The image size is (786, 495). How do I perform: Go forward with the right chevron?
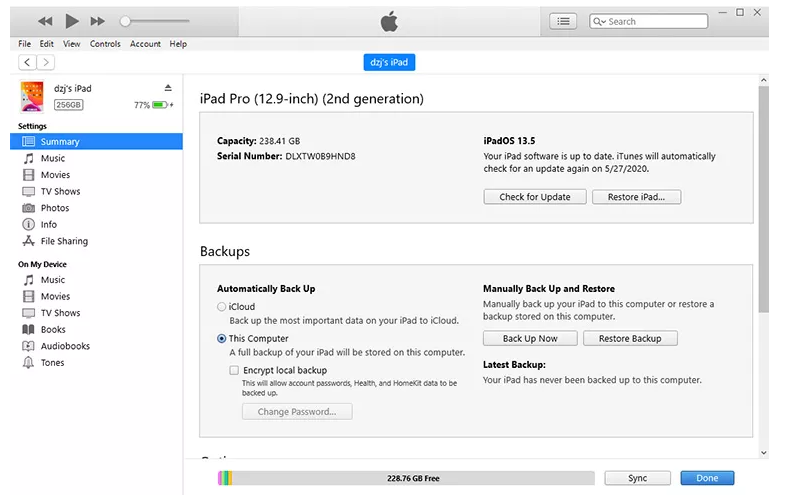point(46,62)
